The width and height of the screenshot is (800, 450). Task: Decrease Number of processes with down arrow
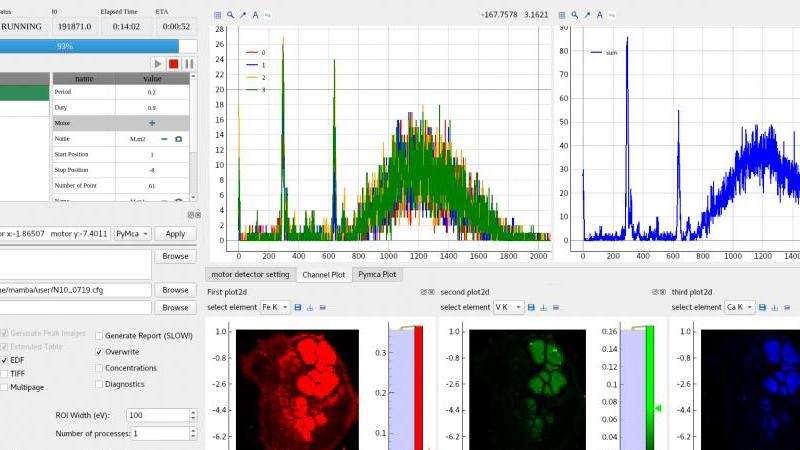(193, 436)
